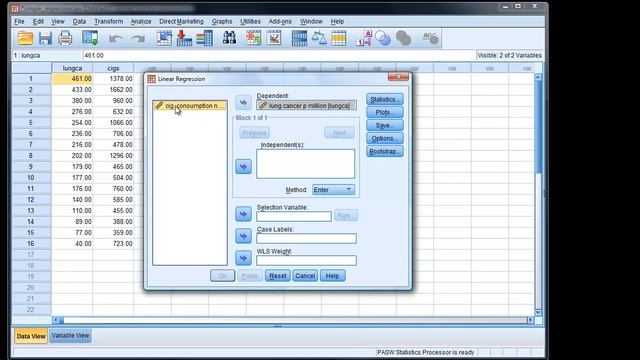Open the Options... button
This screenshot has height=360, width=640.
(x=384, y=138)
